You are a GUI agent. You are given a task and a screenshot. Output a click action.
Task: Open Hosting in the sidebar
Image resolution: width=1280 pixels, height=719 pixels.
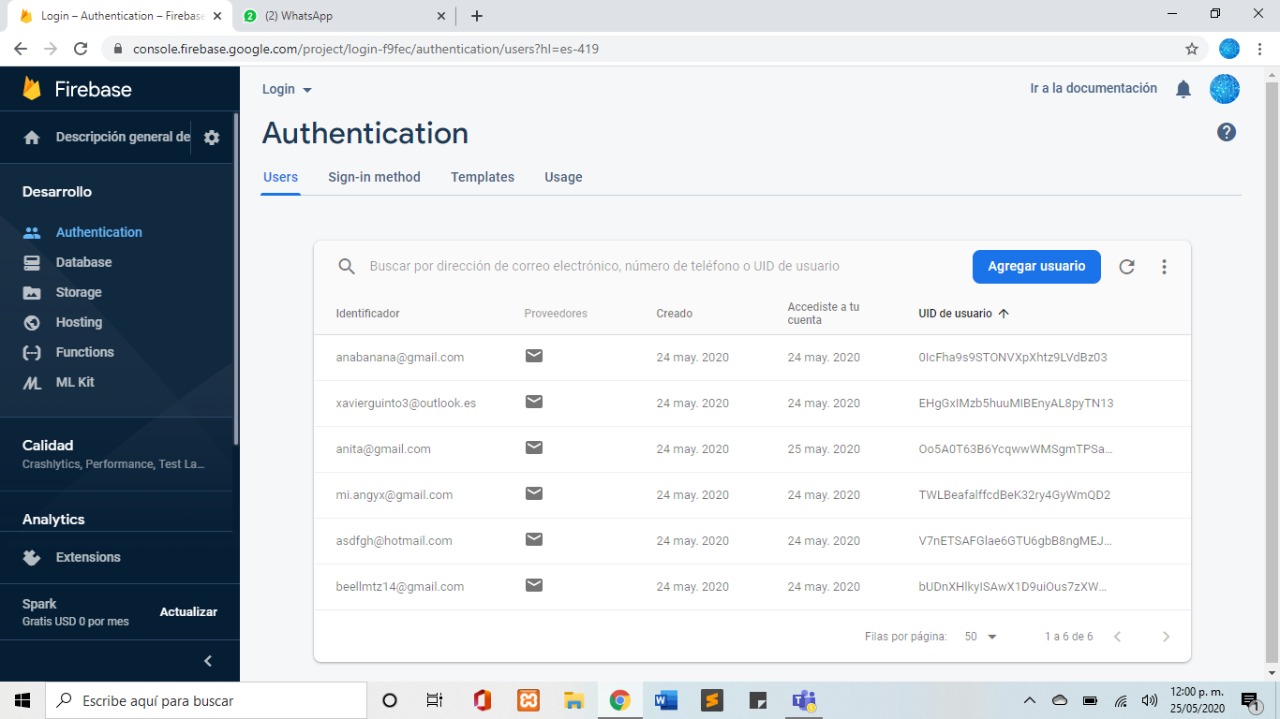coord(79,322)
